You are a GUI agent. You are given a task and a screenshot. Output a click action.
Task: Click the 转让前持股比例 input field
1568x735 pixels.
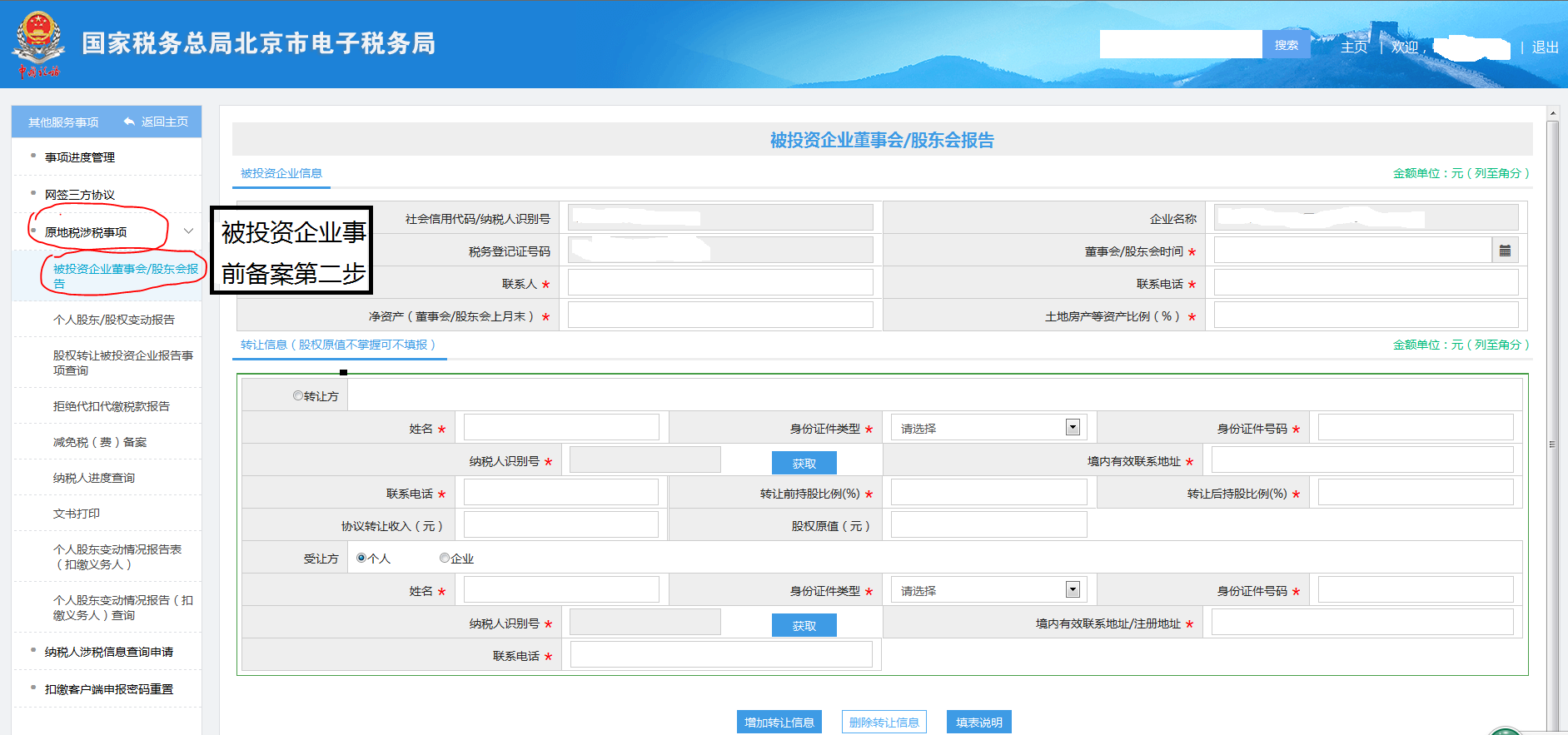[988, 493]
